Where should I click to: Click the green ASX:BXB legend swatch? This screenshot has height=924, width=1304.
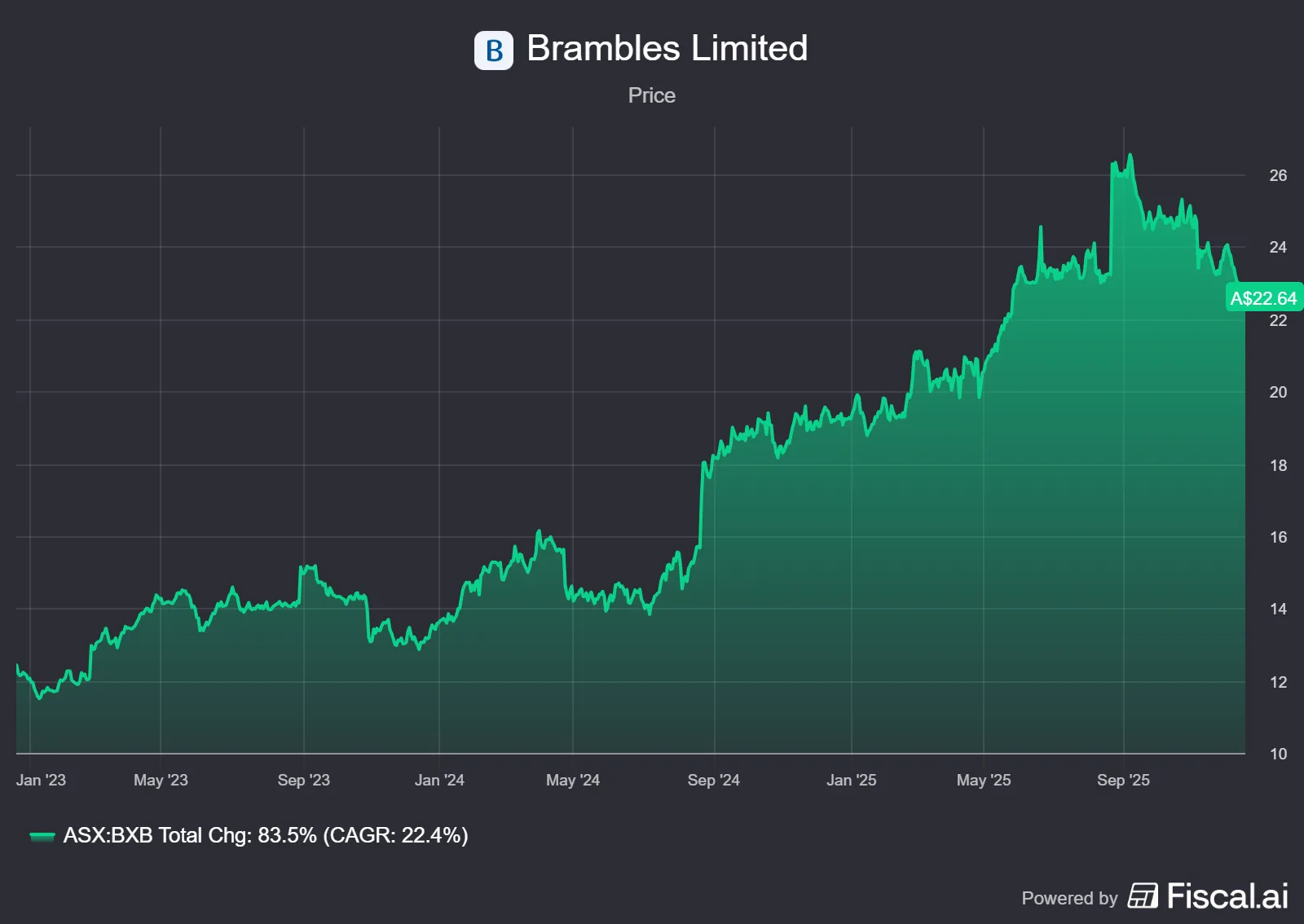click(42, 836)
